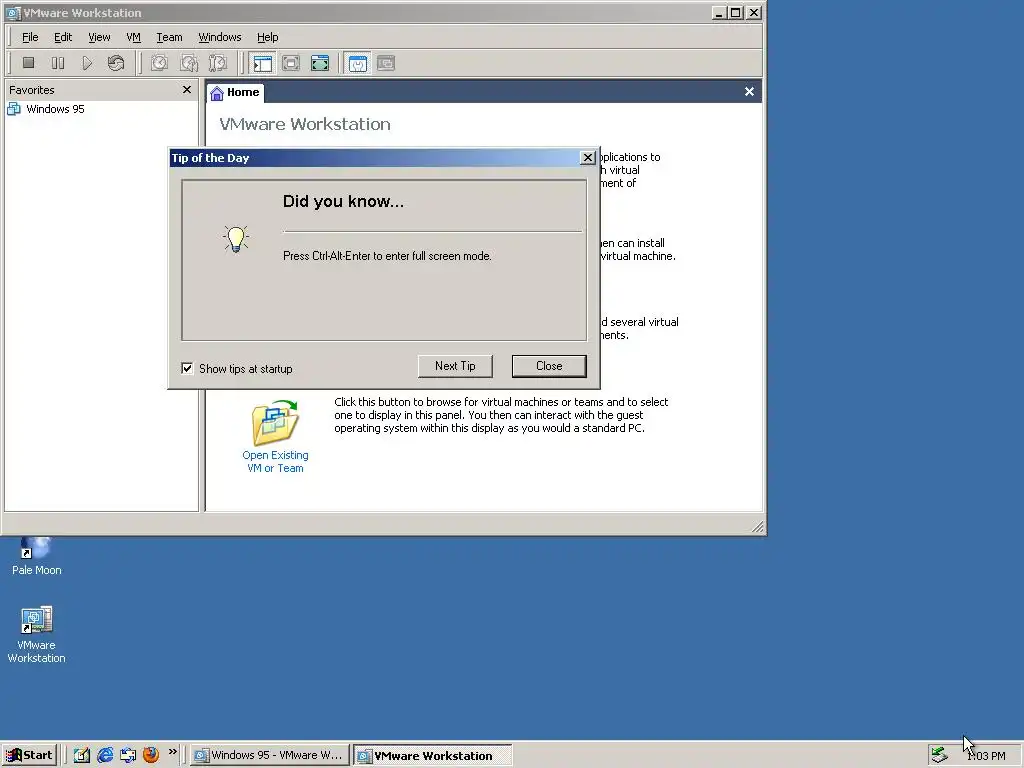Toggle the Favorites sidebar toolbar icon
Screen dimensions: 1024x768
[263, 63]
